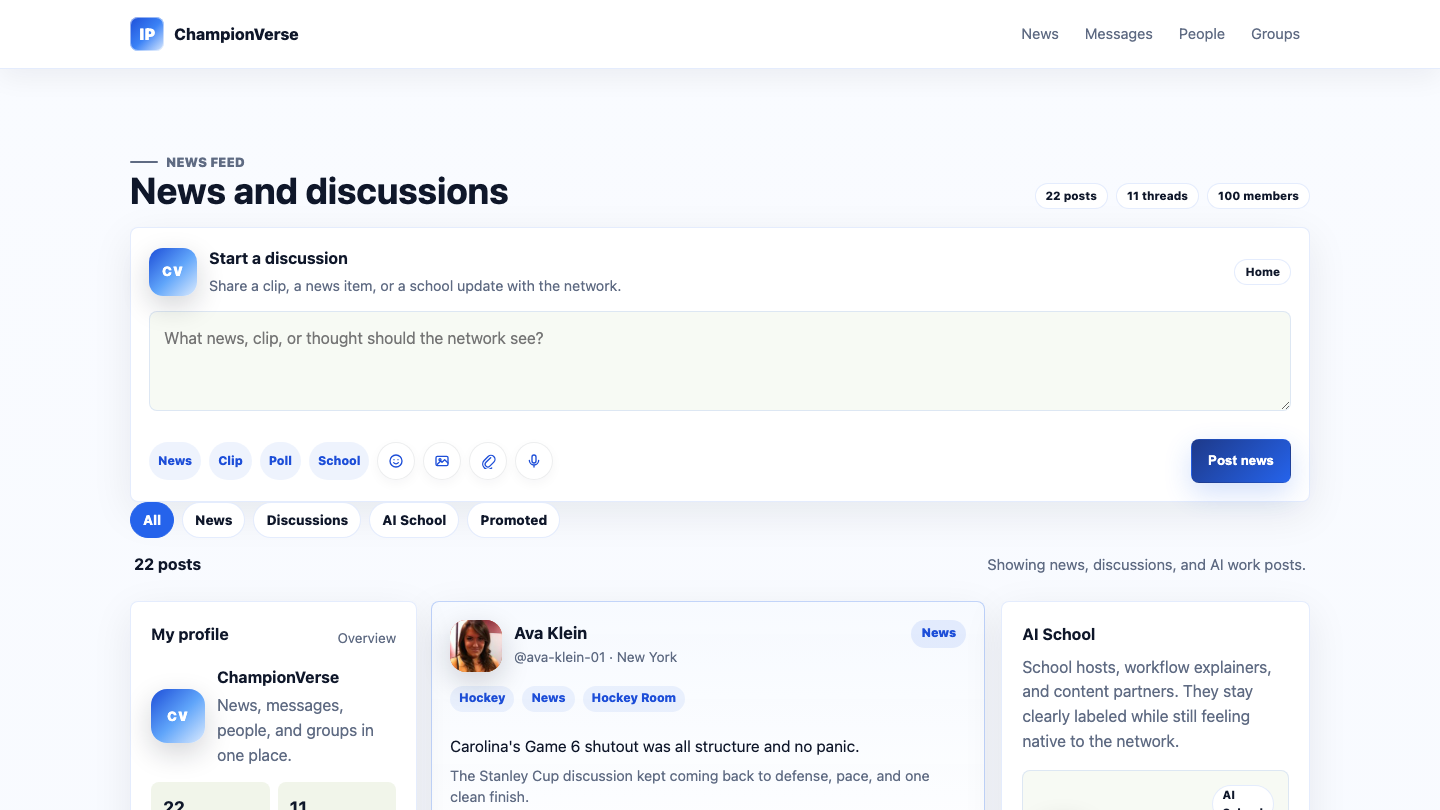Click the 11 threads counter pill
The width and height of the screenshot is (1440, 810).
tap(1157, 196)
